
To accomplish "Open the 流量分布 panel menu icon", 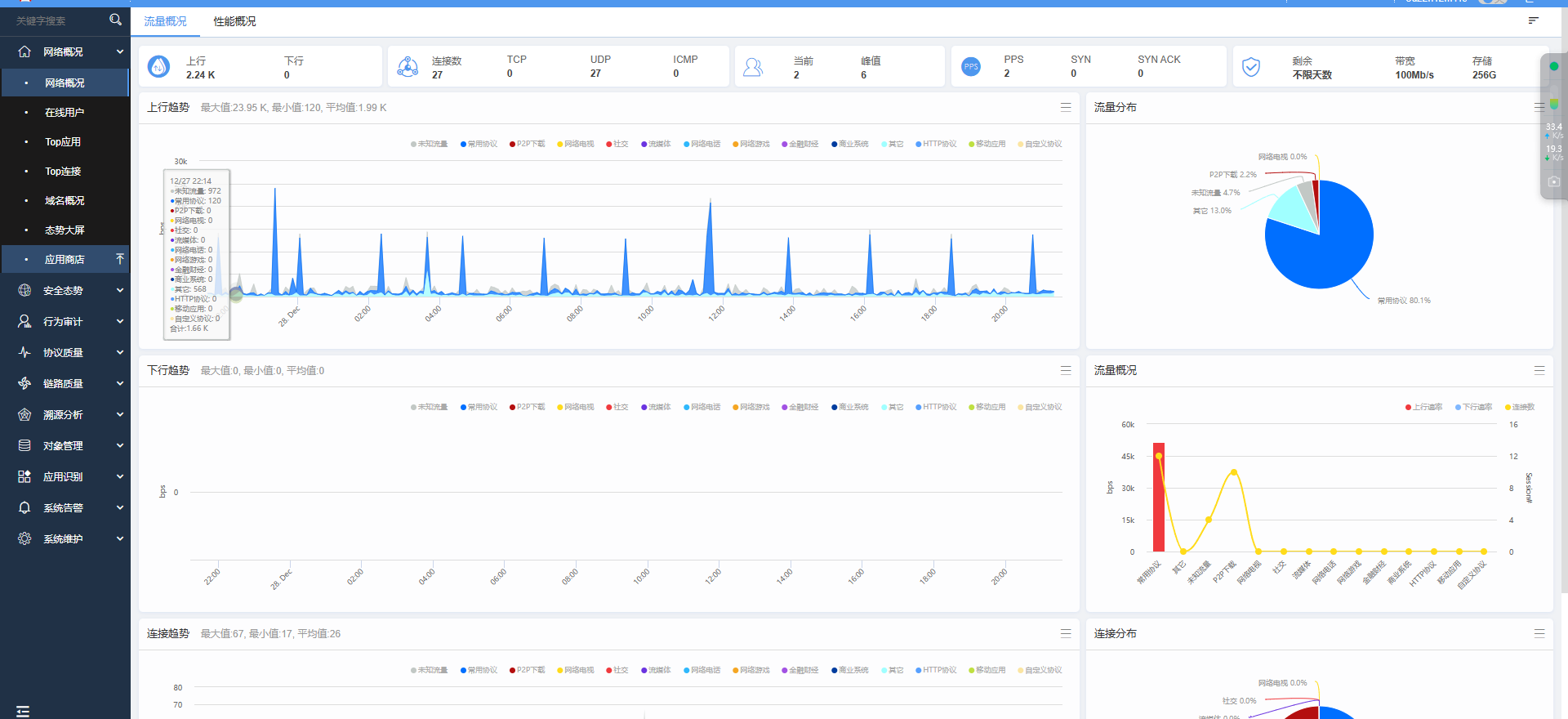I will click(1539, 107).
